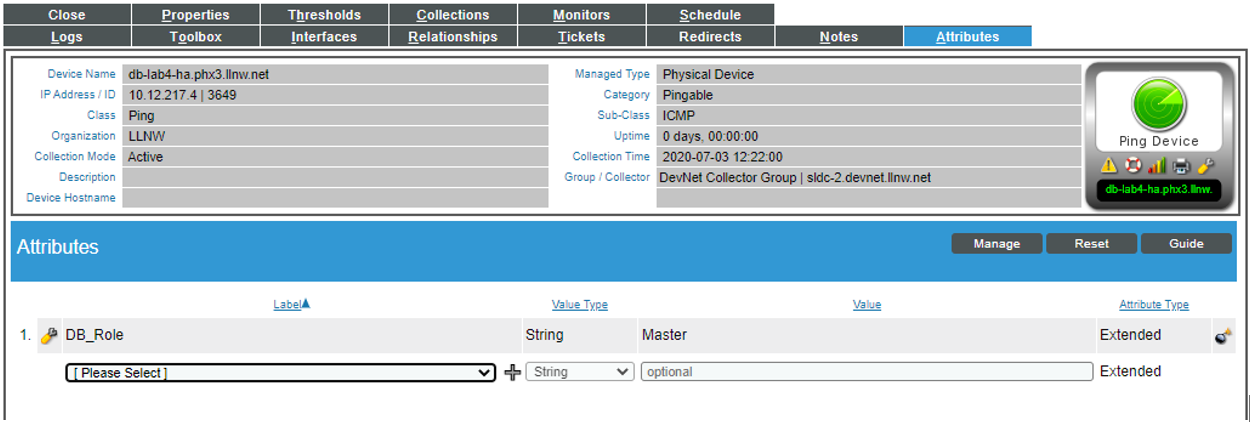Click the wrench icon beside DB_Role
The width and height of the screenshot is (1251, 422).
click(49, 336)
